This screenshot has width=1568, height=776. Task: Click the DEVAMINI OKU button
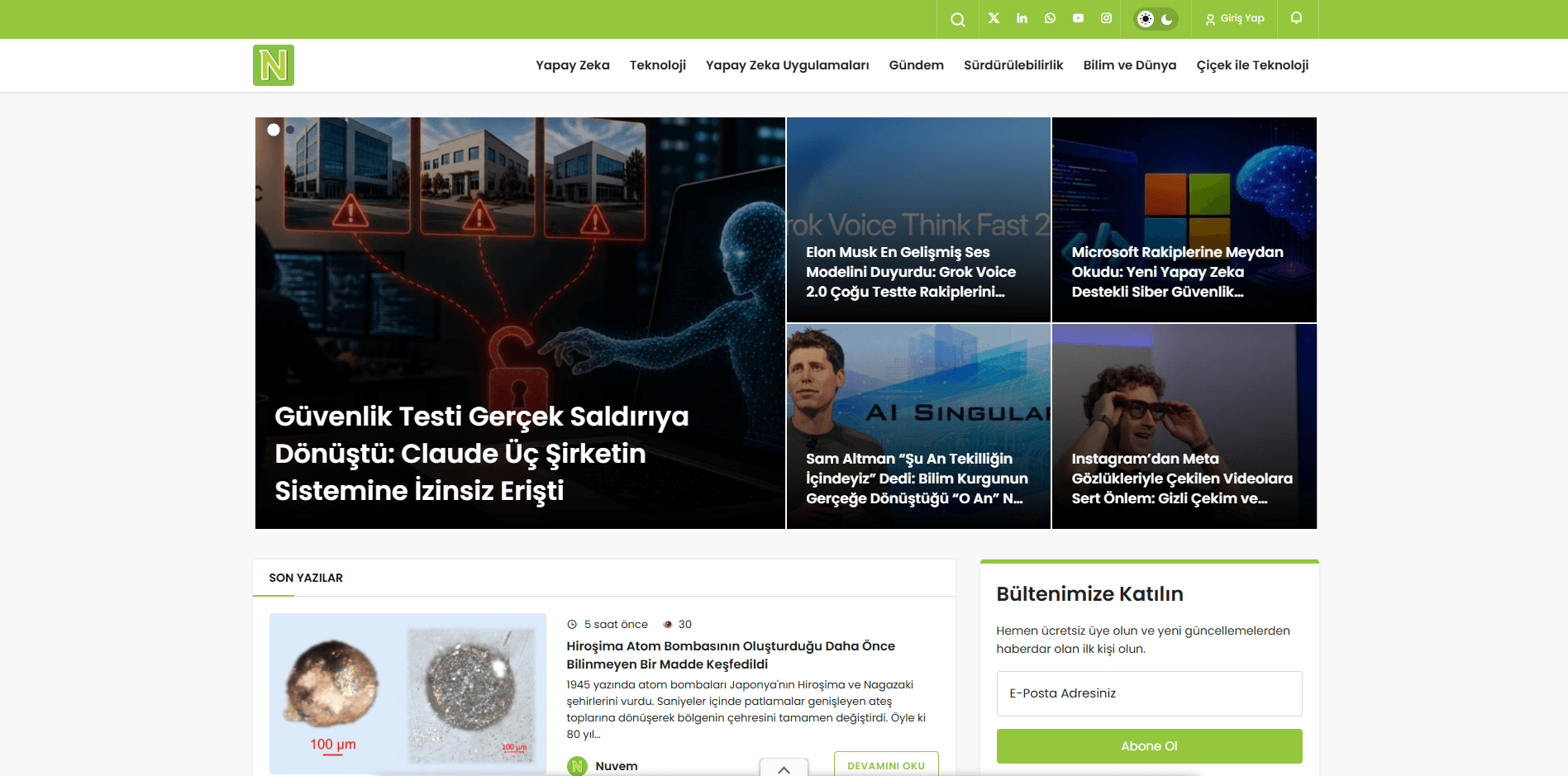[x=886, y=765]
